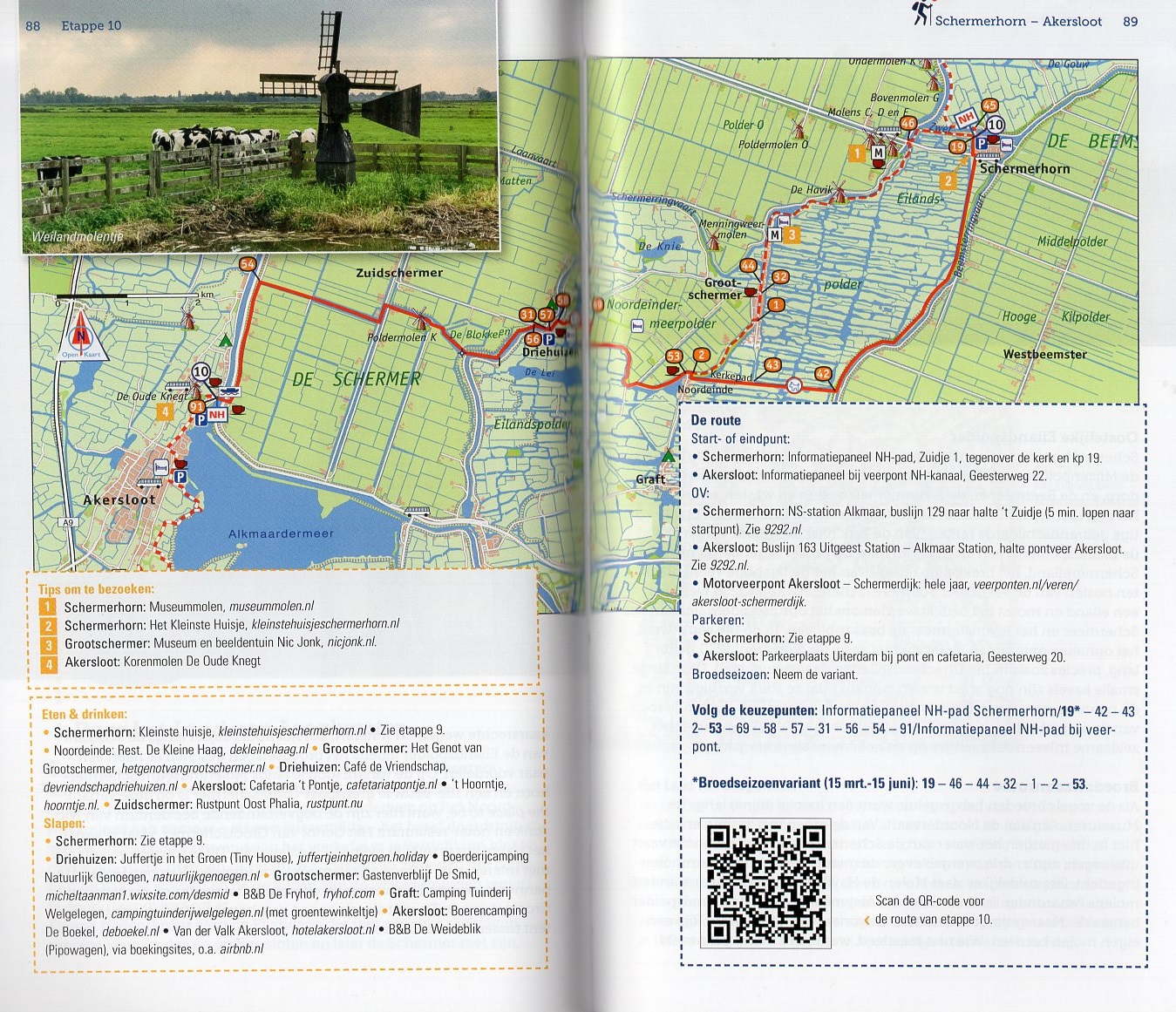1176x1012 pixels.
Task: Select junction marker 54 on the map
Action: (x=248, y=264)
